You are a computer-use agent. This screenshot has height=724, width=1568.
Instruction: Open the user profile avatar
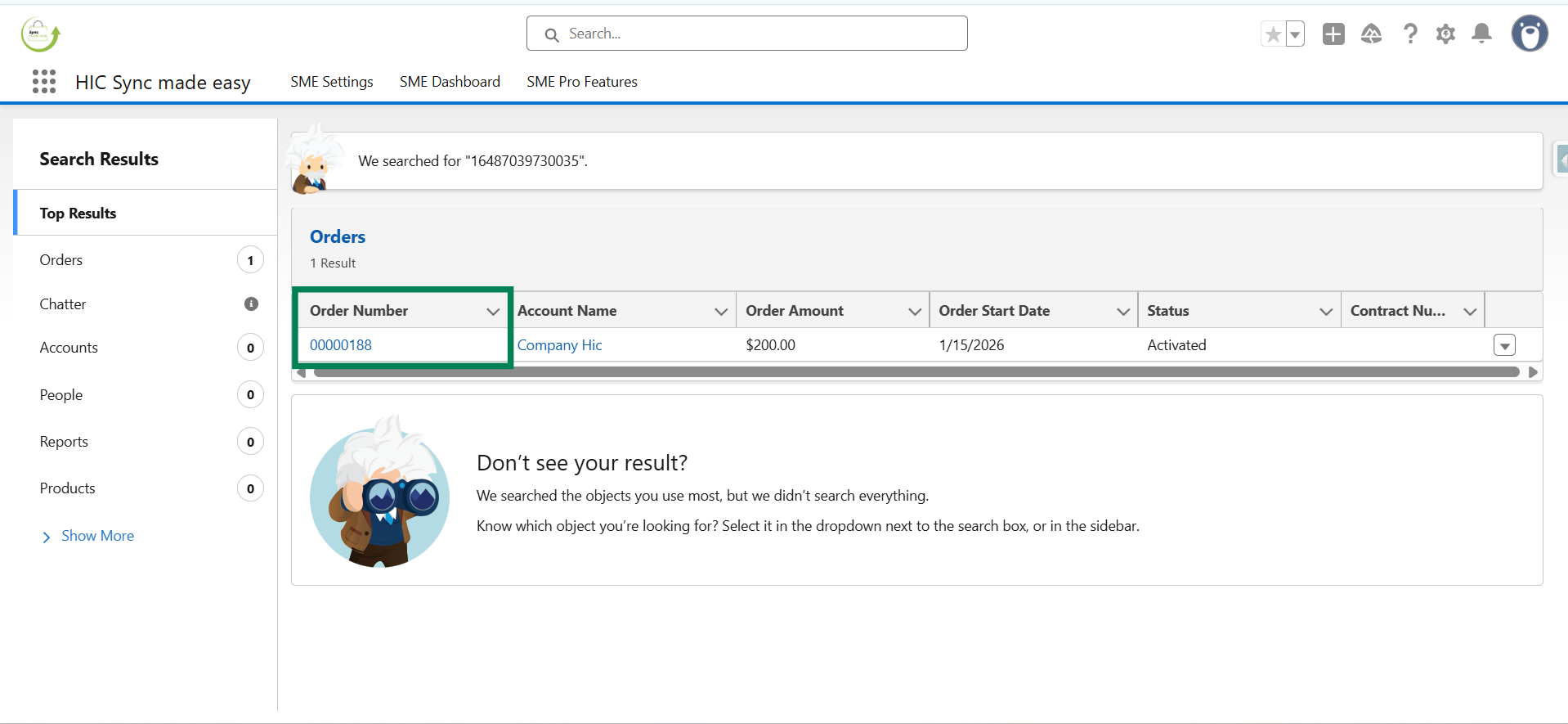click(1530, 34)
